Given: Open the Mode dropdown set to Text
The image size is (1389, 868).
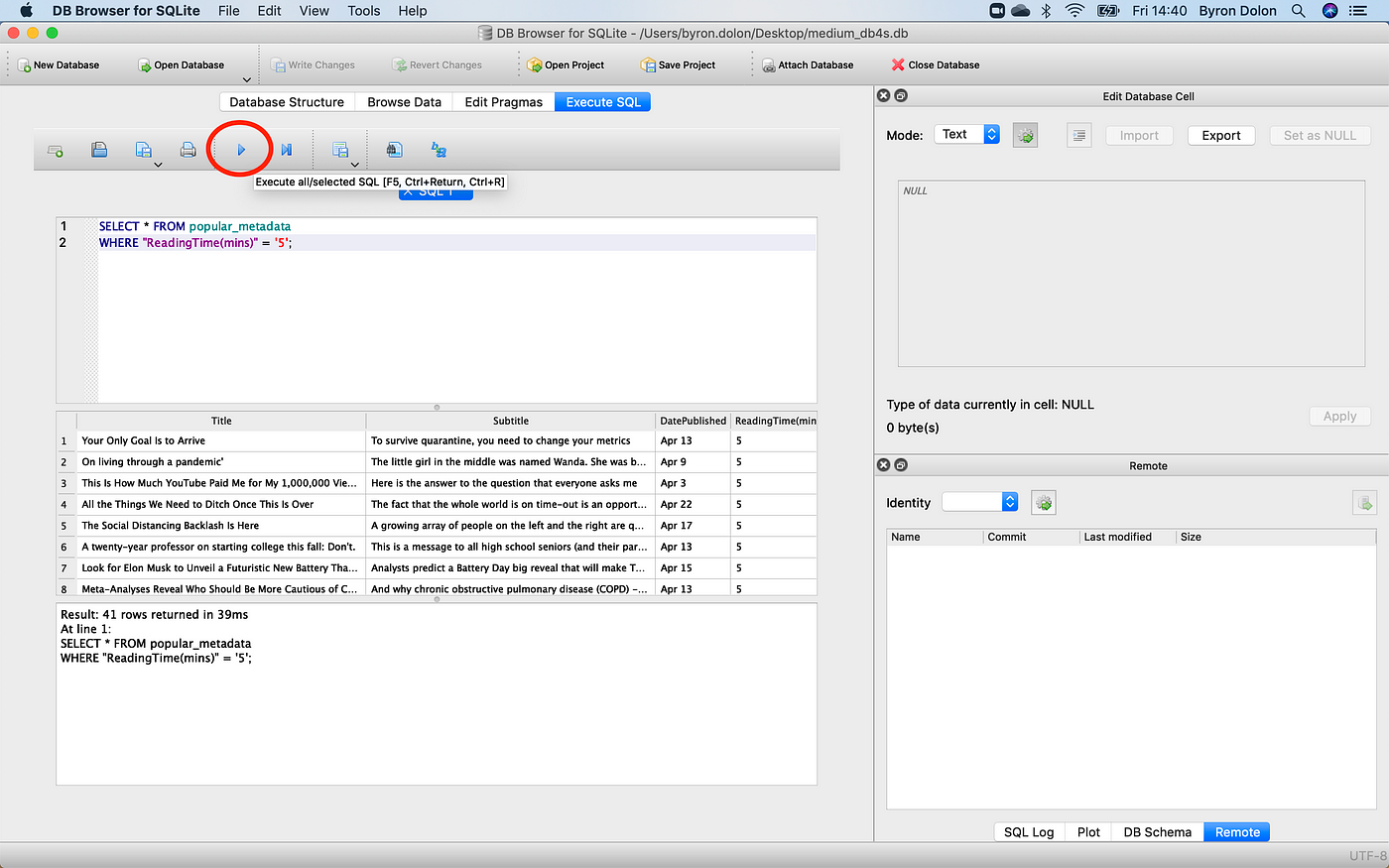Looking at the screenshot, I should [966, 135].
